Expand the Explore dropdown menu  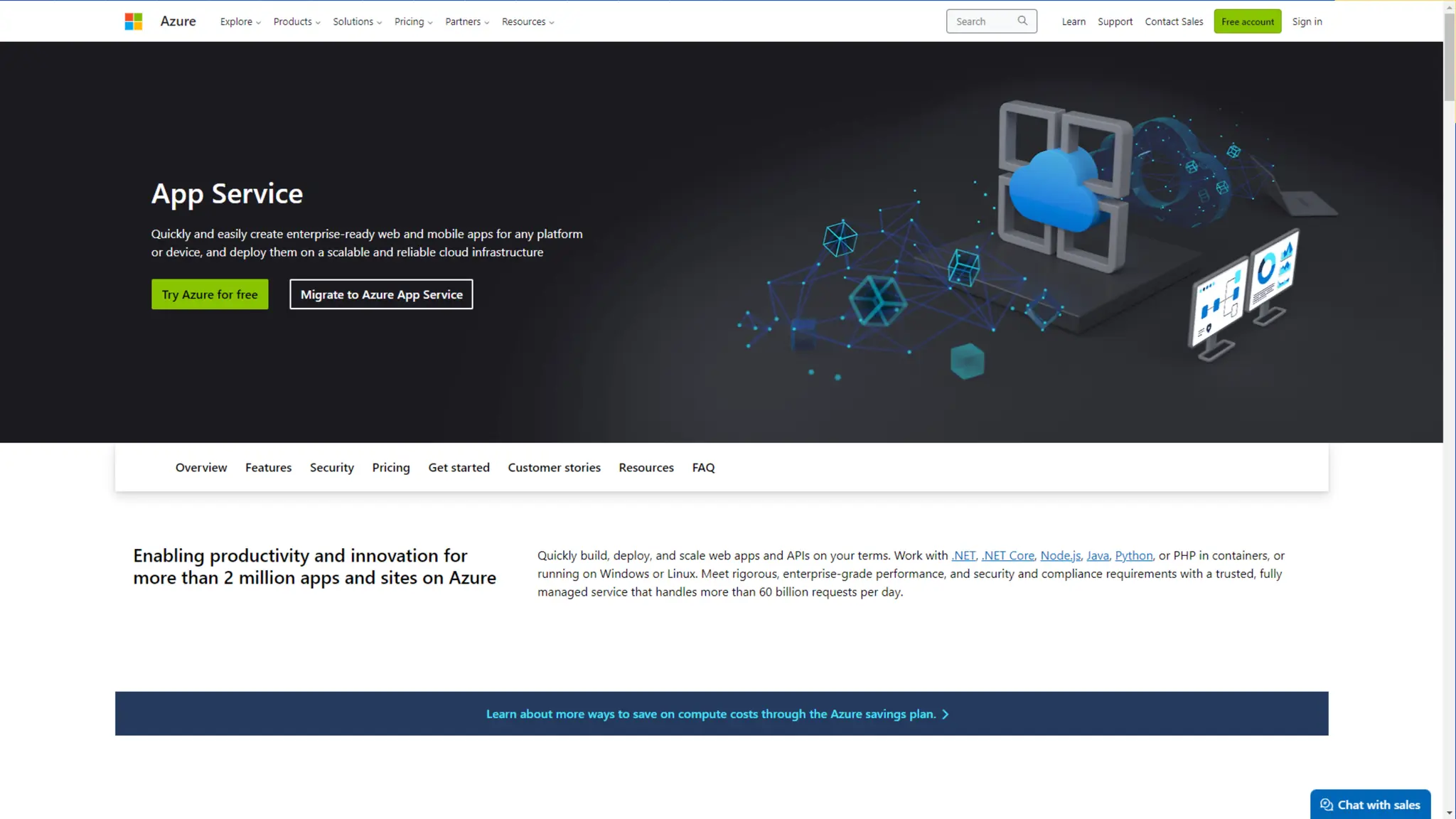240,21
